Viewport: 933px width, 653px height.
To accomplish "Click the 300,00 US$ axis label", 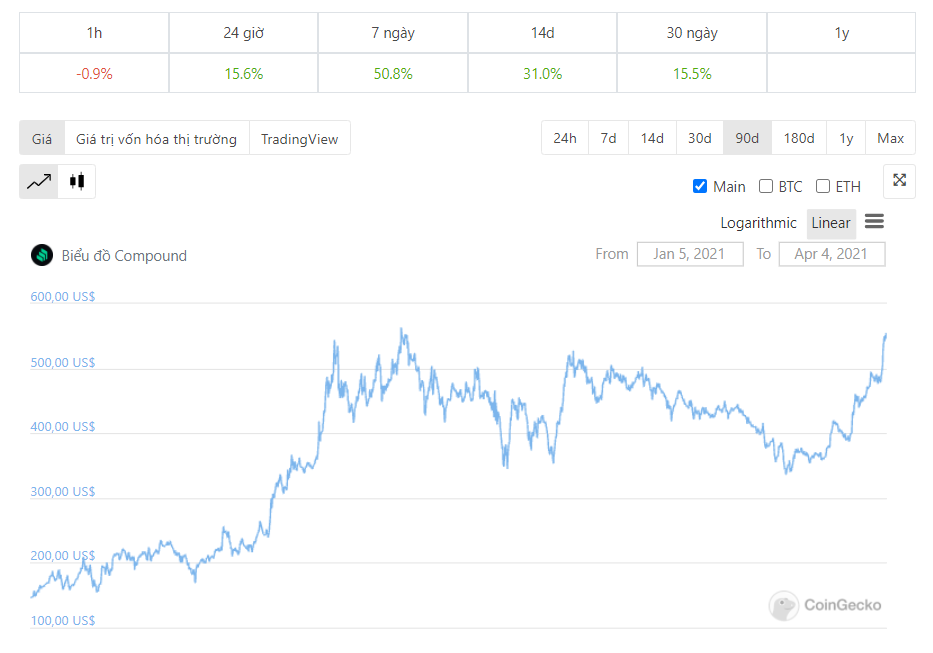I will point(62,492).
